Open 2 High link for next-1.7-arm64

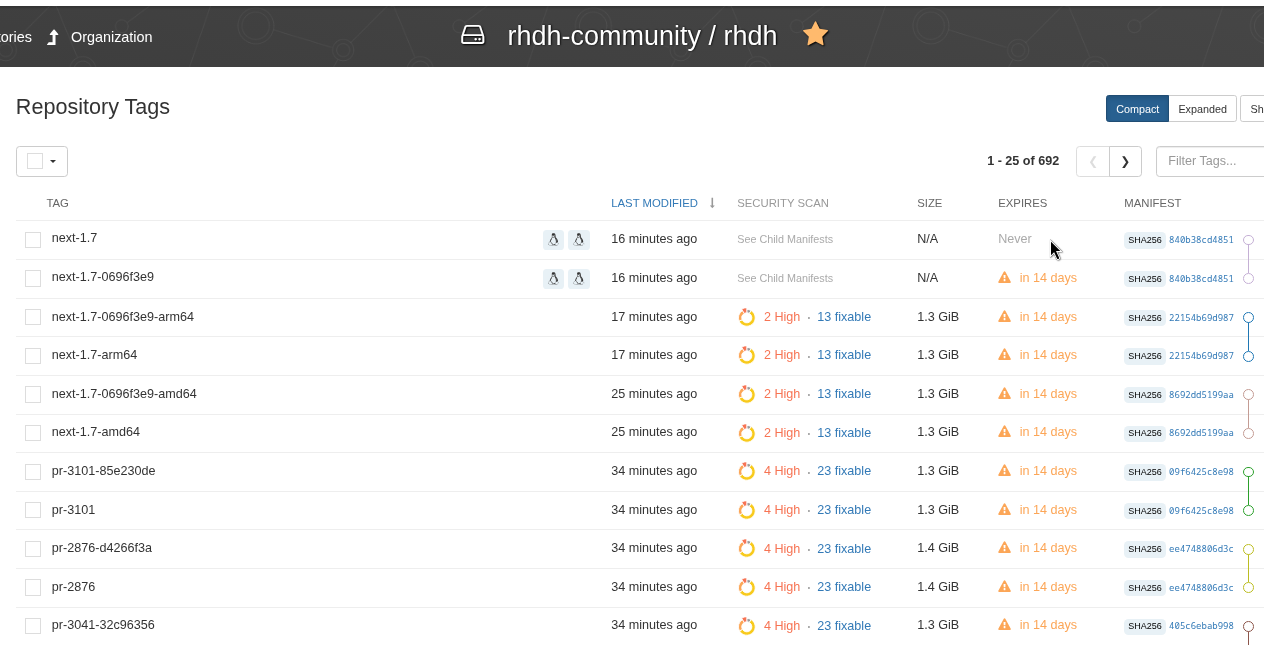tap(782, 355)
